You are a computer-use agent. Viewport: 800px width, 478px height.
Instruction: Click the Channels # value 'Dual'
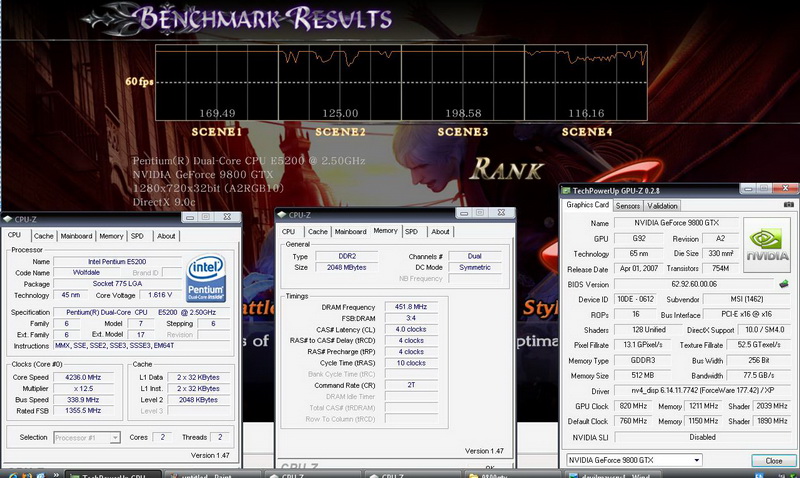(474, 256)
